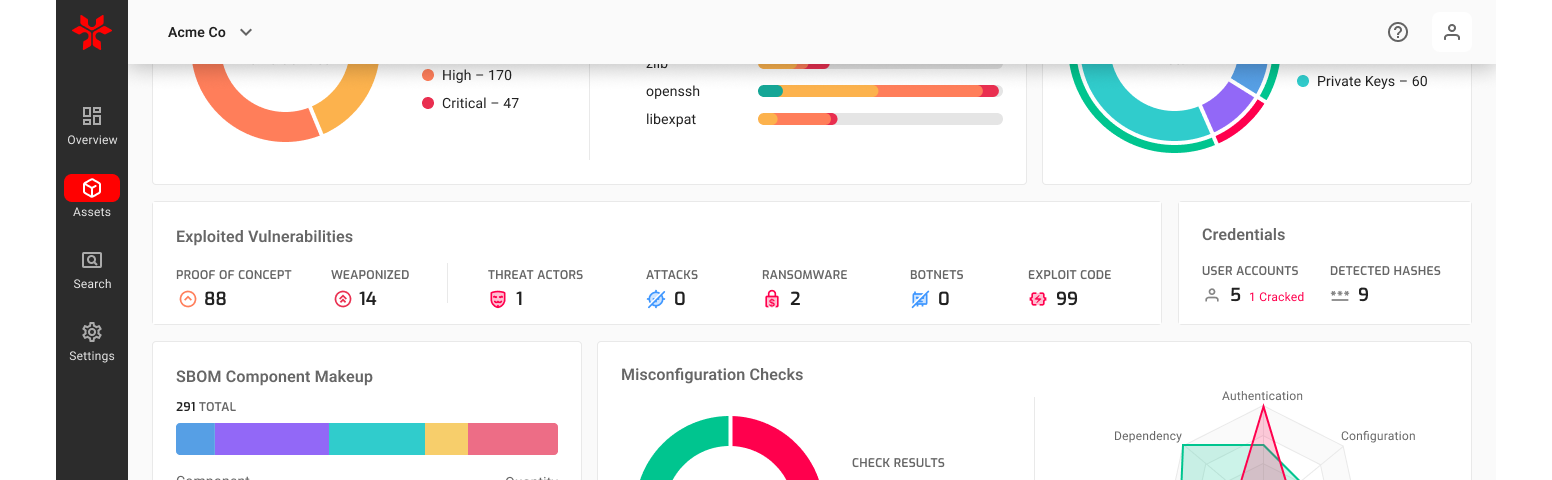Click the Exploit Code count 99
The width and height of the screenshot is (1552, 480).
point(1067,298)
